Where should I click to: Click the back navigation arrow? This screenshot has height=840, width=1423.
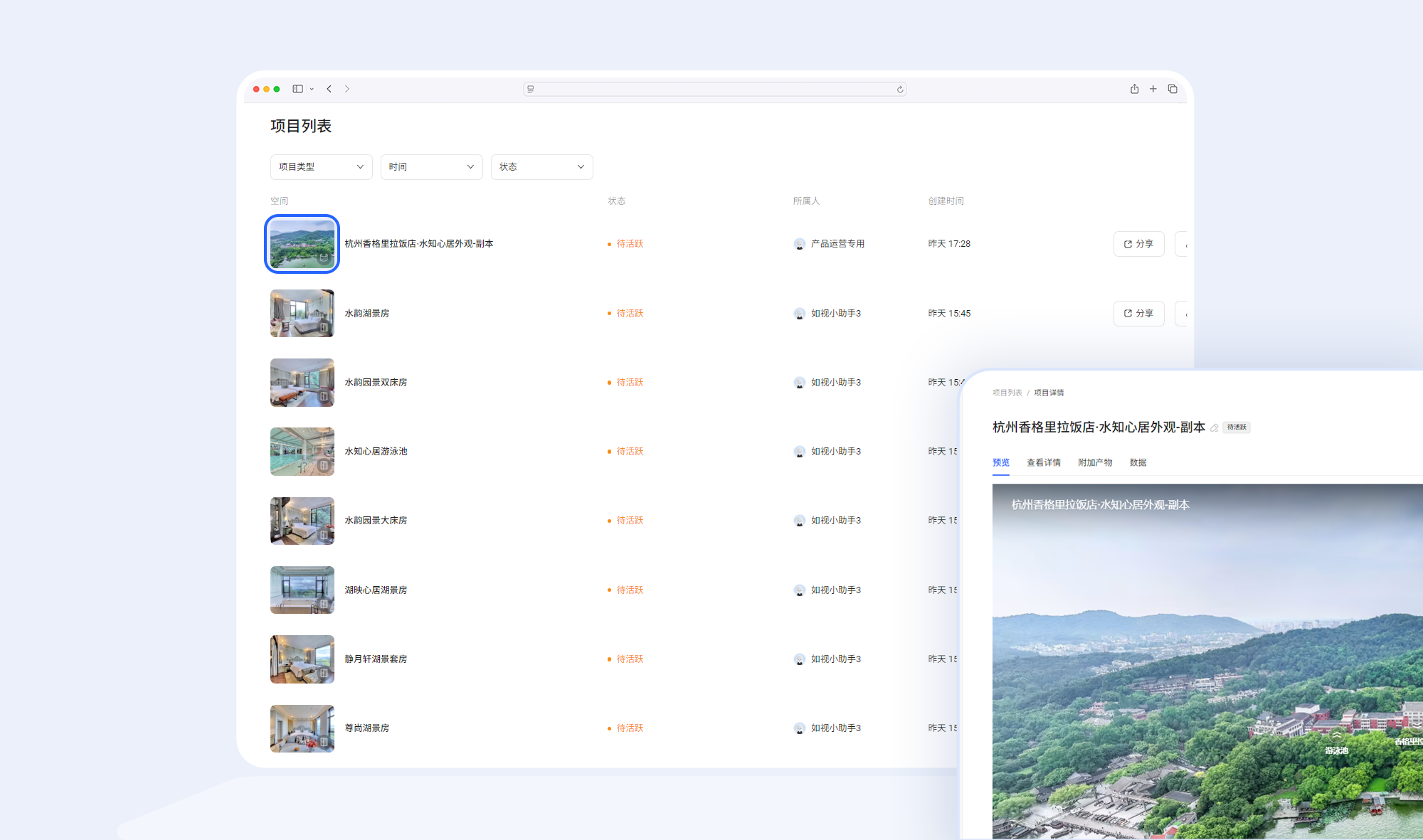point(329,88)
